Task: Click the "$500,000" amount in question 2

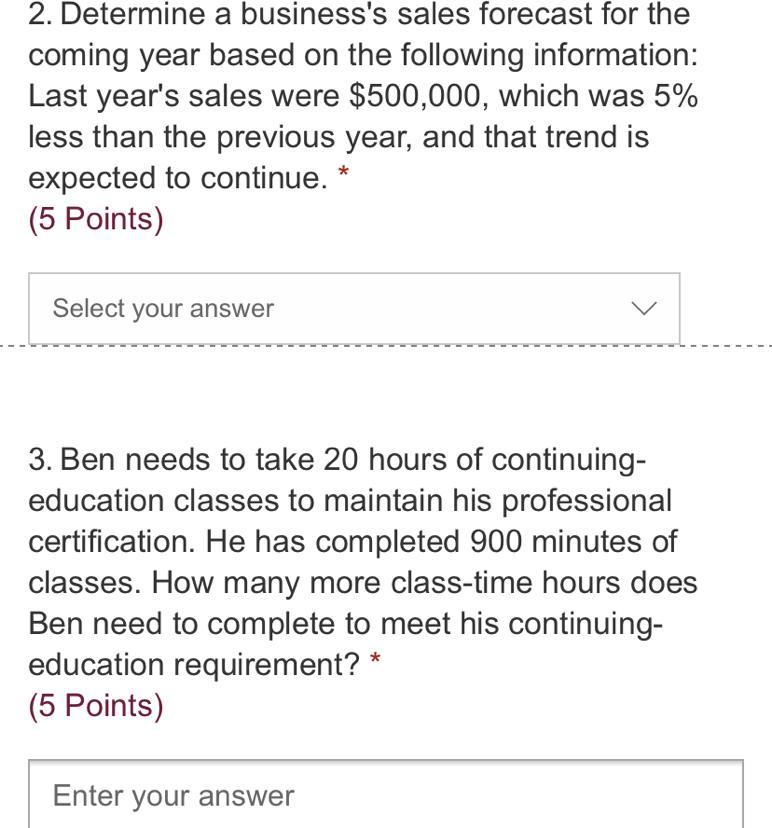Action: coord(419,96)
